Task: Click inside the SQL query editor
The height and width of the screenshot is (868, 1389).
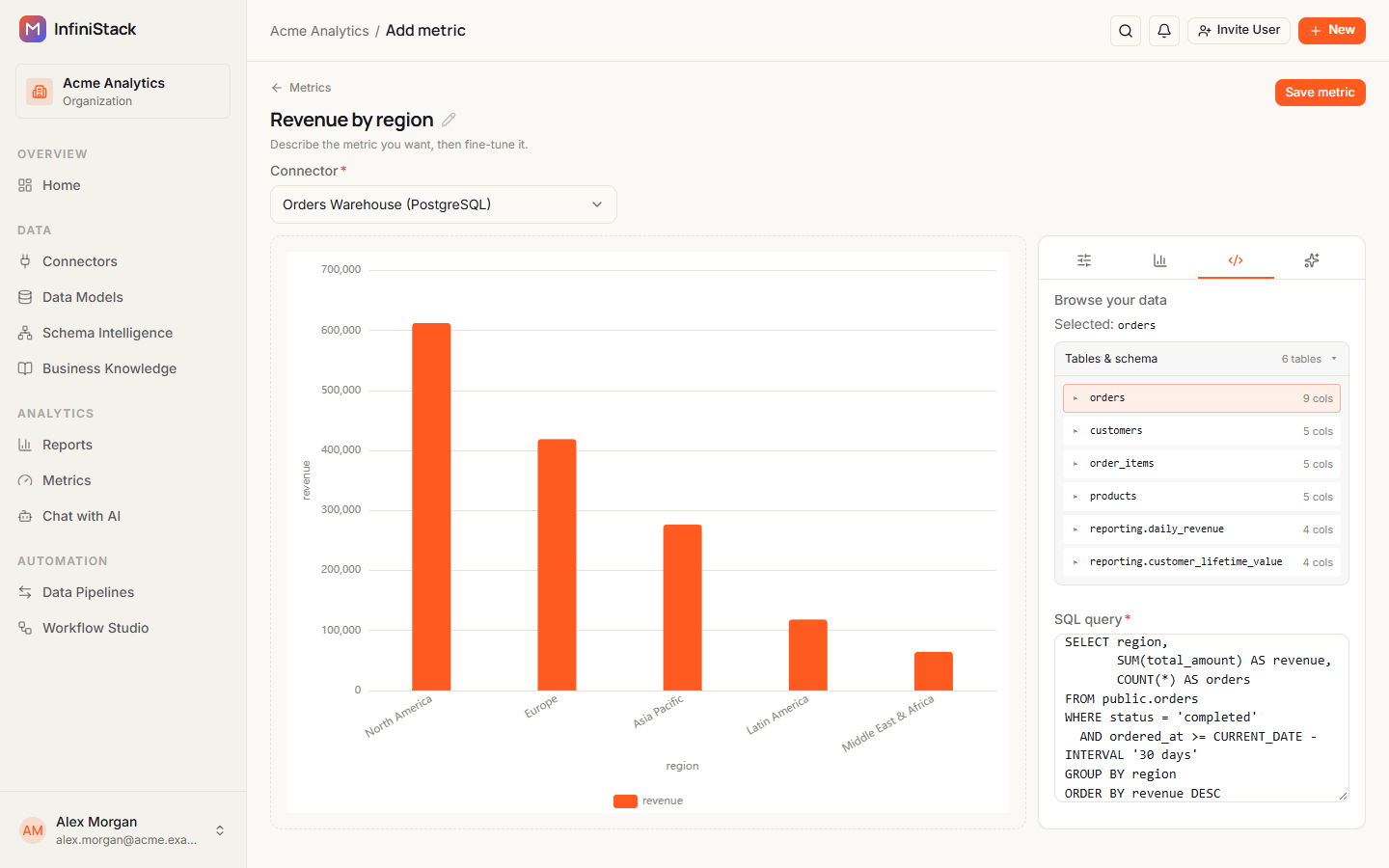Action: point(1202,718)
